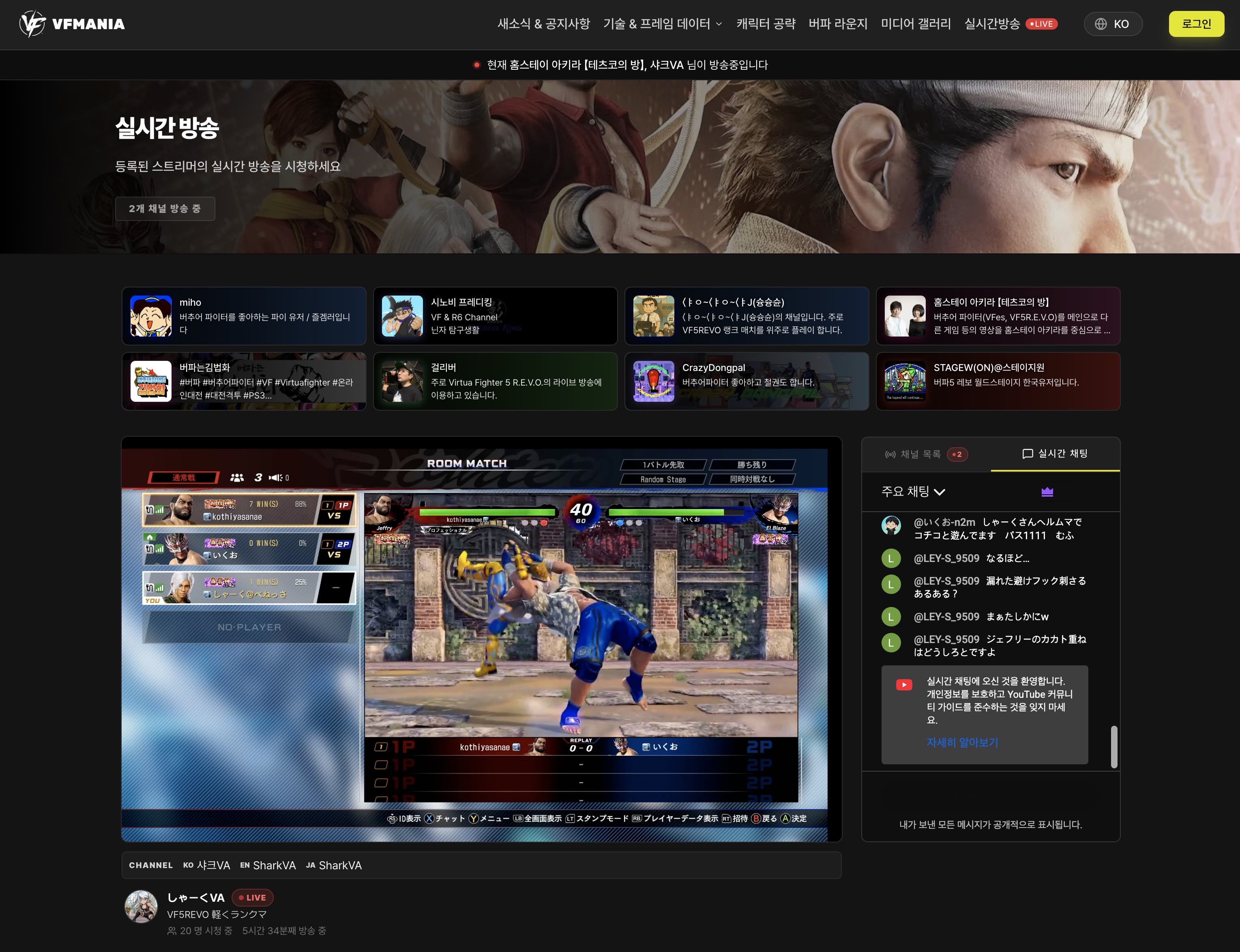This screenshot has height=952, width=1240.
Task: Expand the 기술 & 프레임 데이터 menu
Action: (663, 24)
